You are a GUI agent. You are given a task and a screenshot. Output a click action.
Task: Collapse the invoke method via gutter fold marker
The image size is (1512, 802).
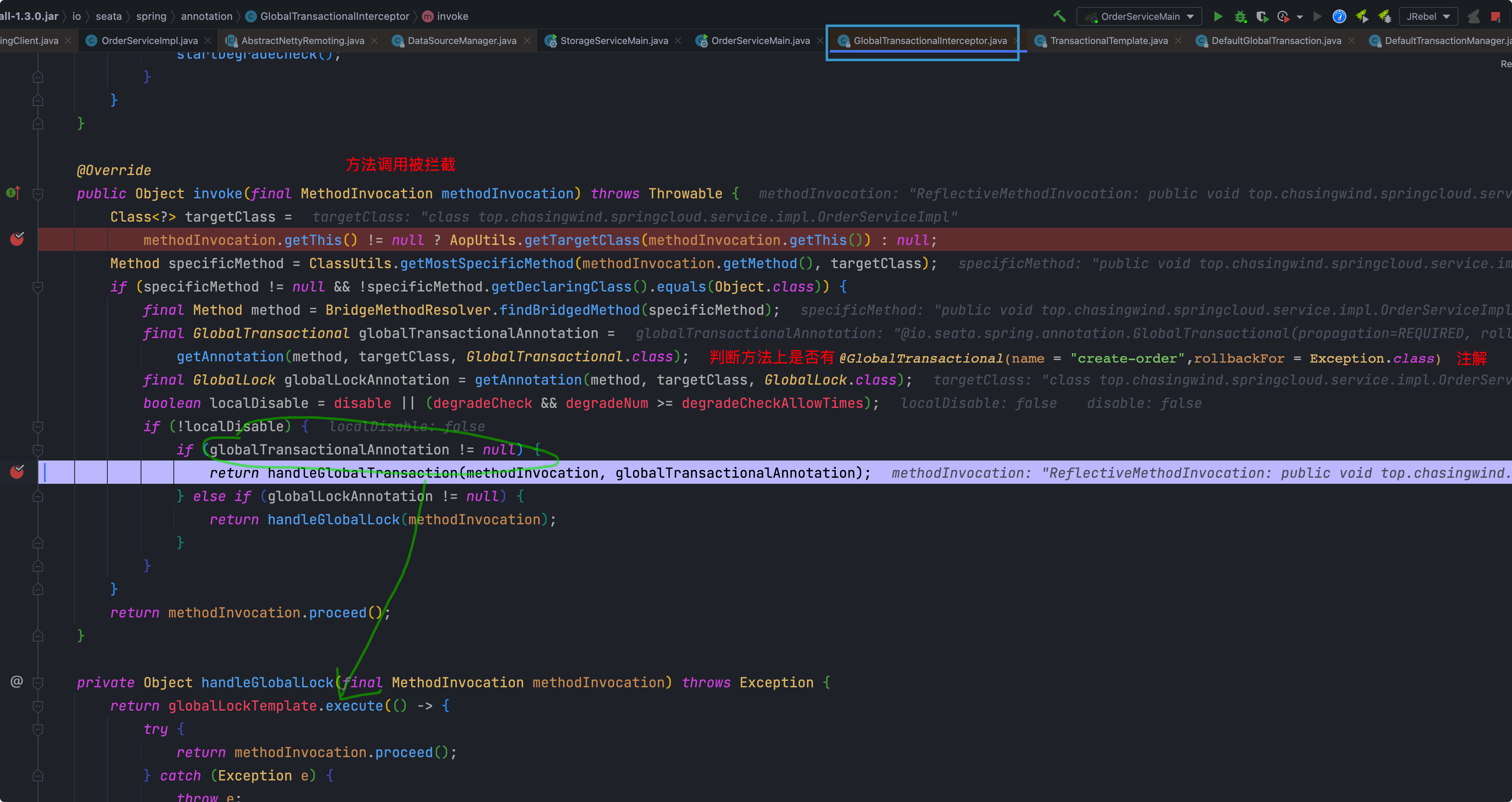point(38,194)
